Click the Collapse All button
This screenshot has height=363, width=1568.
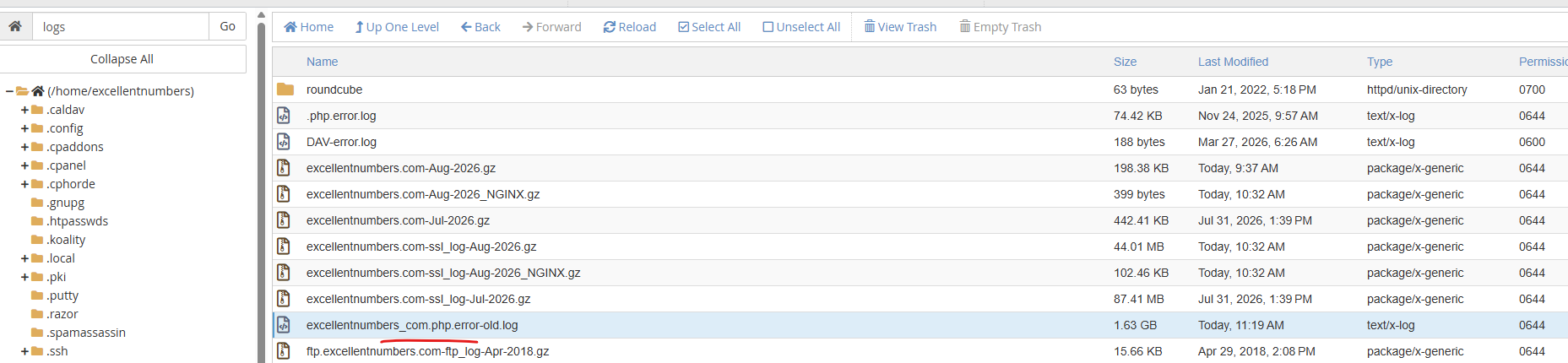(x=122, y=59)
